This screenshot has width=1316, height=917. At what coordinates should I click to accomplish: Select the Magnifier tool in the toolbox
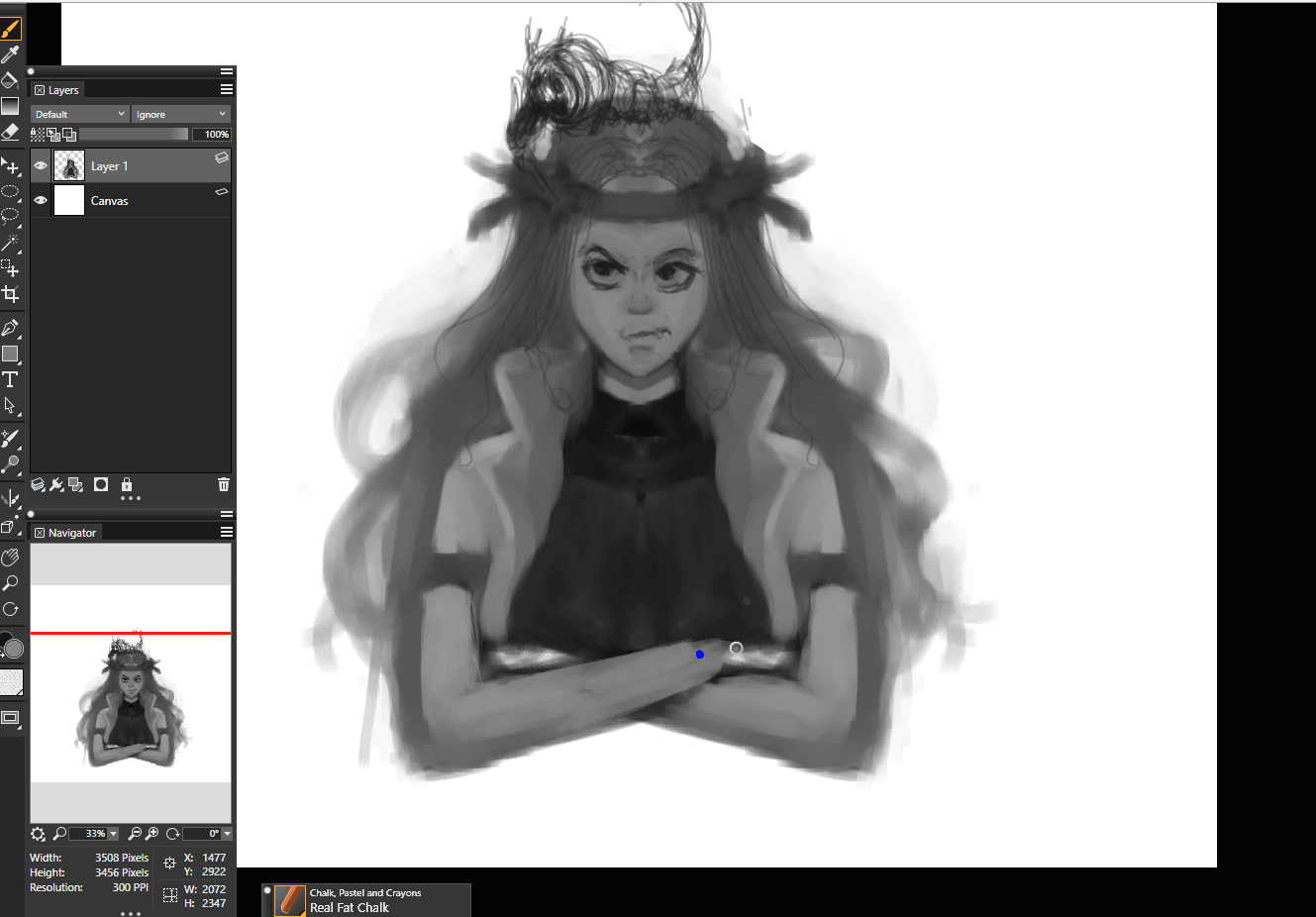11,583
